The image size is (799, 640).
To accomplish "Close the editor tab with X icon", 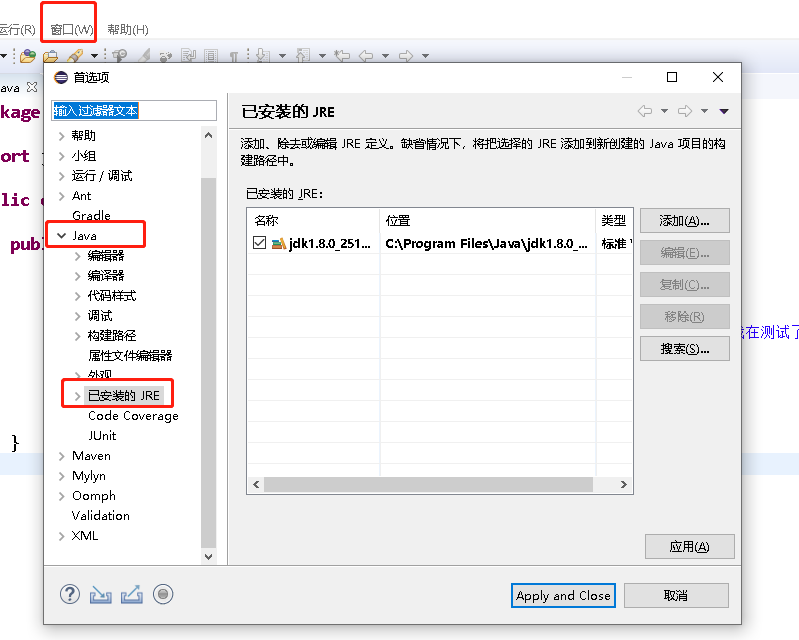I will 32,87.
